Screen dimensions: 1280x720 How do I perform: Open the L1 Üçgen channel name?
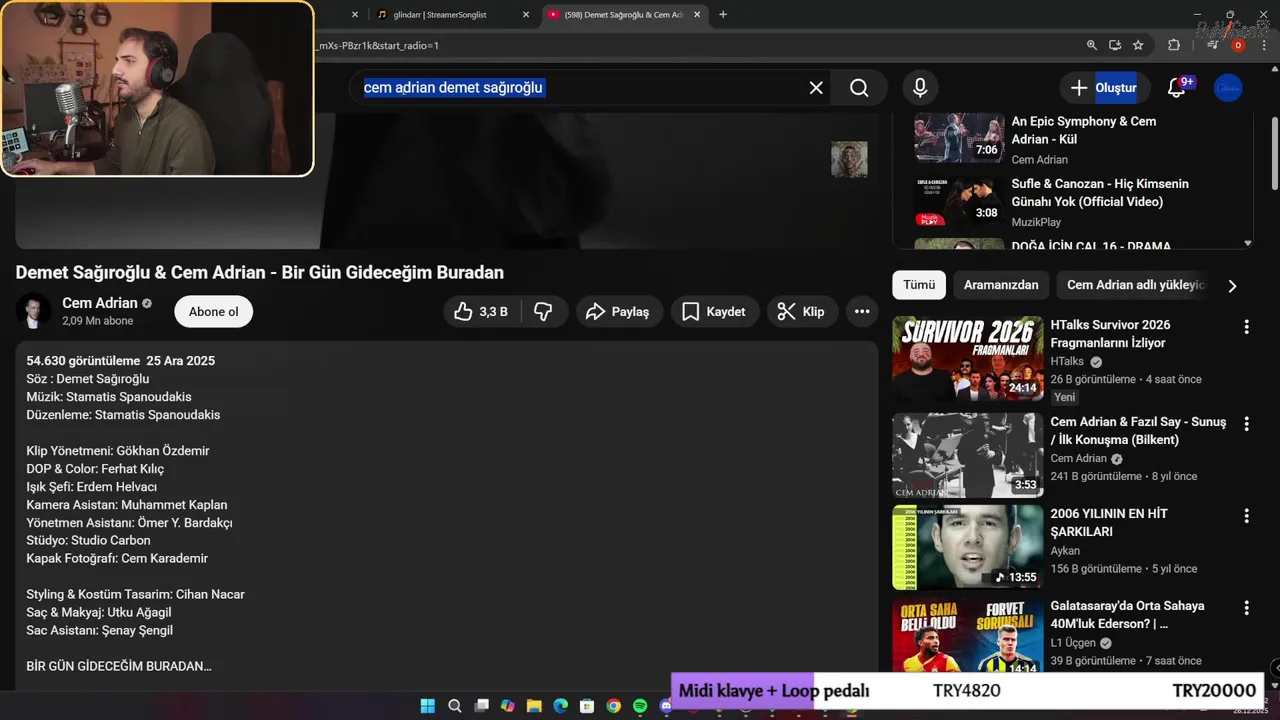tap(1072, 643)
